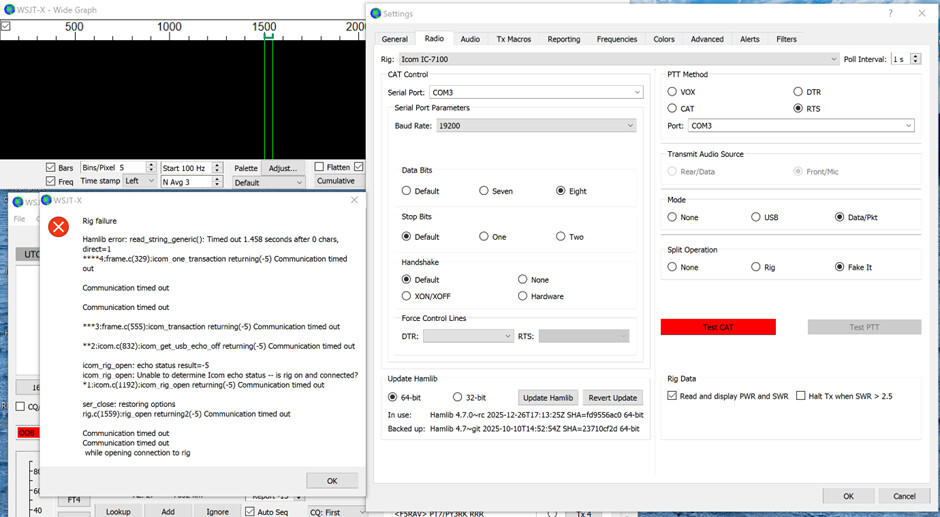Enable Halt Tx when SWR > 2.5
The image size is (940, 517).
801,396
